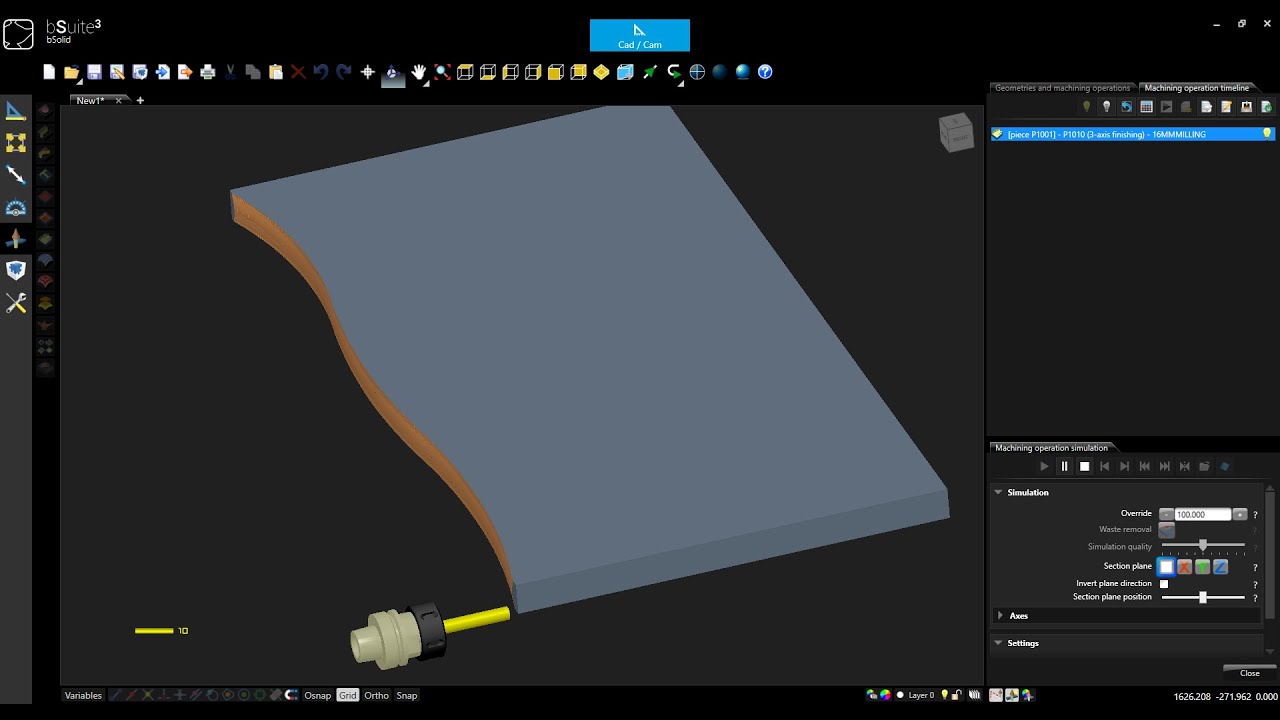The height and width of the screenshot is (720, 1280).
Task: Select the New1* document tab
Action: pos(91,100)
